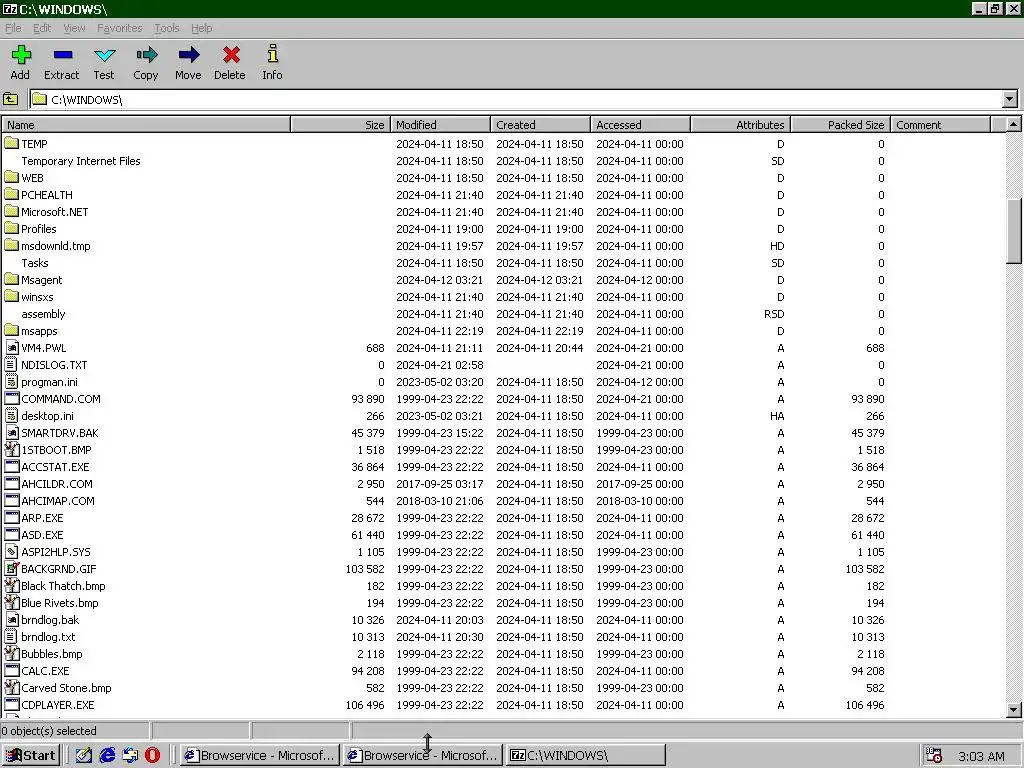Launch Opera from quick launch
1024x768 pixels.
(152, 755)
